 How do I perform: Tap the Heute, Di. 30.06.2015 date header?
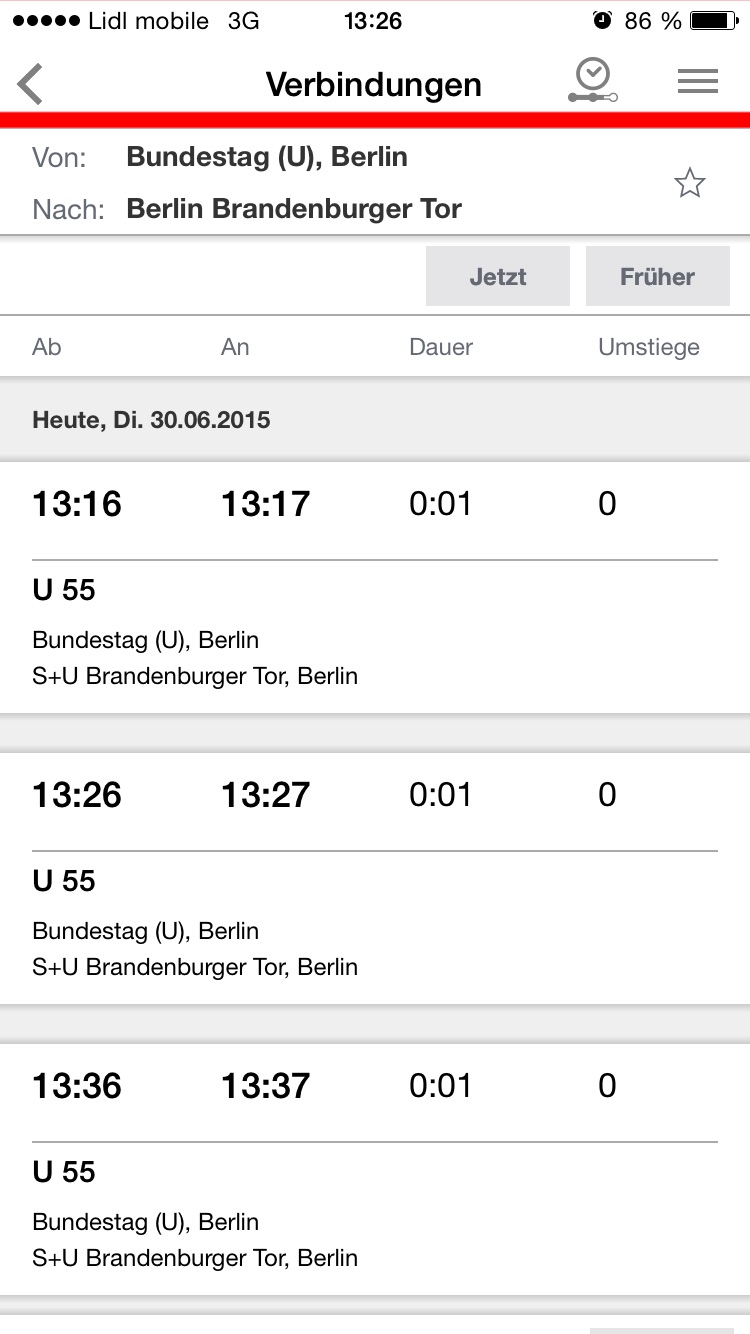click(152, 419)
